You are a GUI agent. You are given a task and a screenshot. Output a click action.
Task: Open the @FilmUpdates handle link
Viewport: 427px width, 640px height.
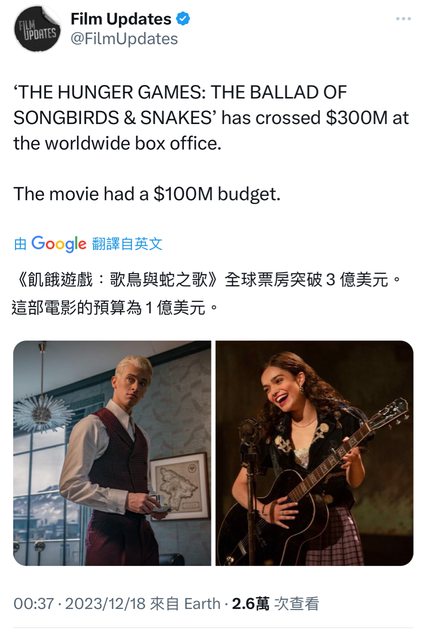[x=124, y=39]
